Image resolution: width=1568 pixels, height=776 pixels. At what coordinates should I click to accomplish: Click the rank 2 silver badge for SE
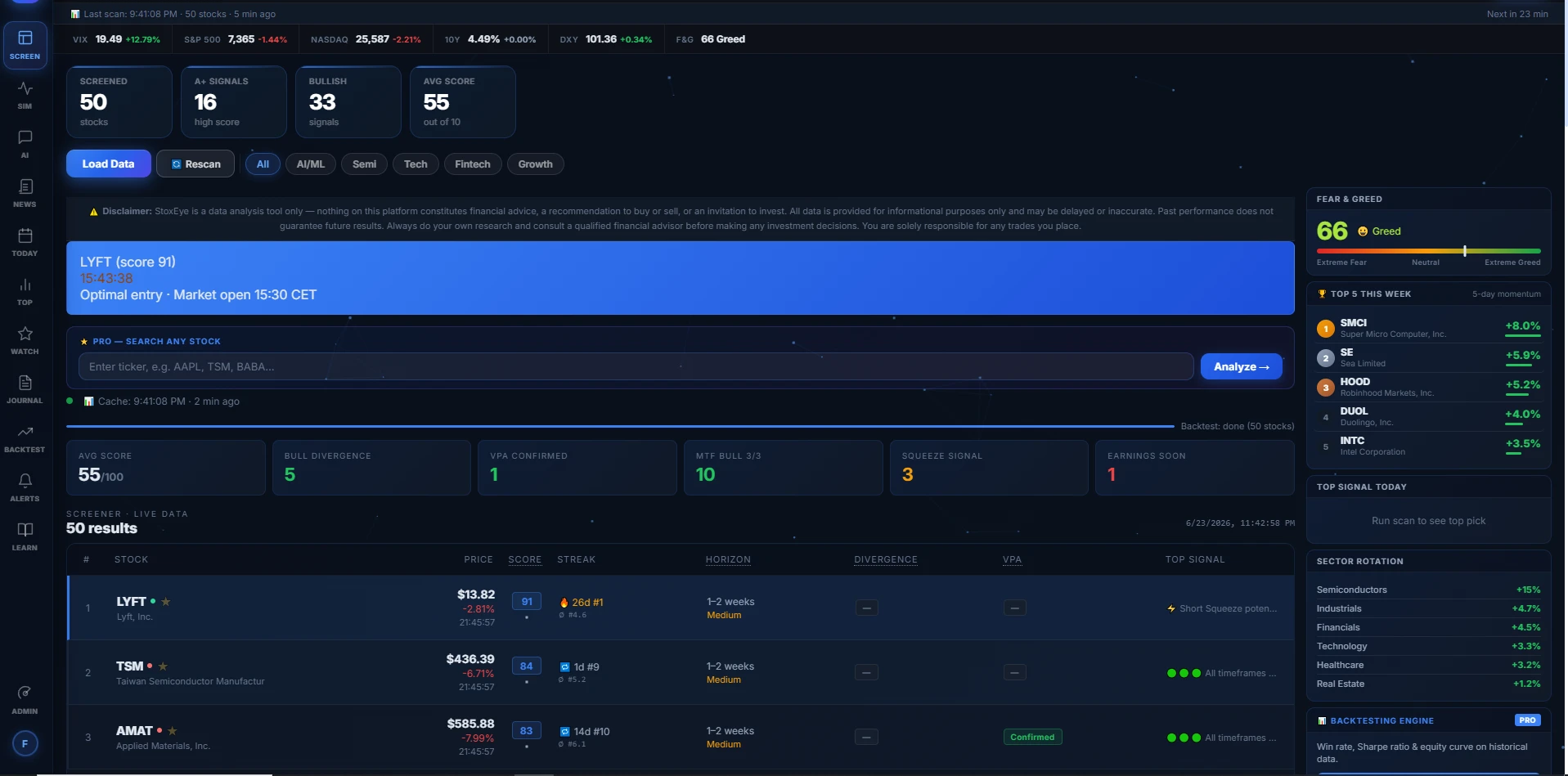(x=1326, y=358)
